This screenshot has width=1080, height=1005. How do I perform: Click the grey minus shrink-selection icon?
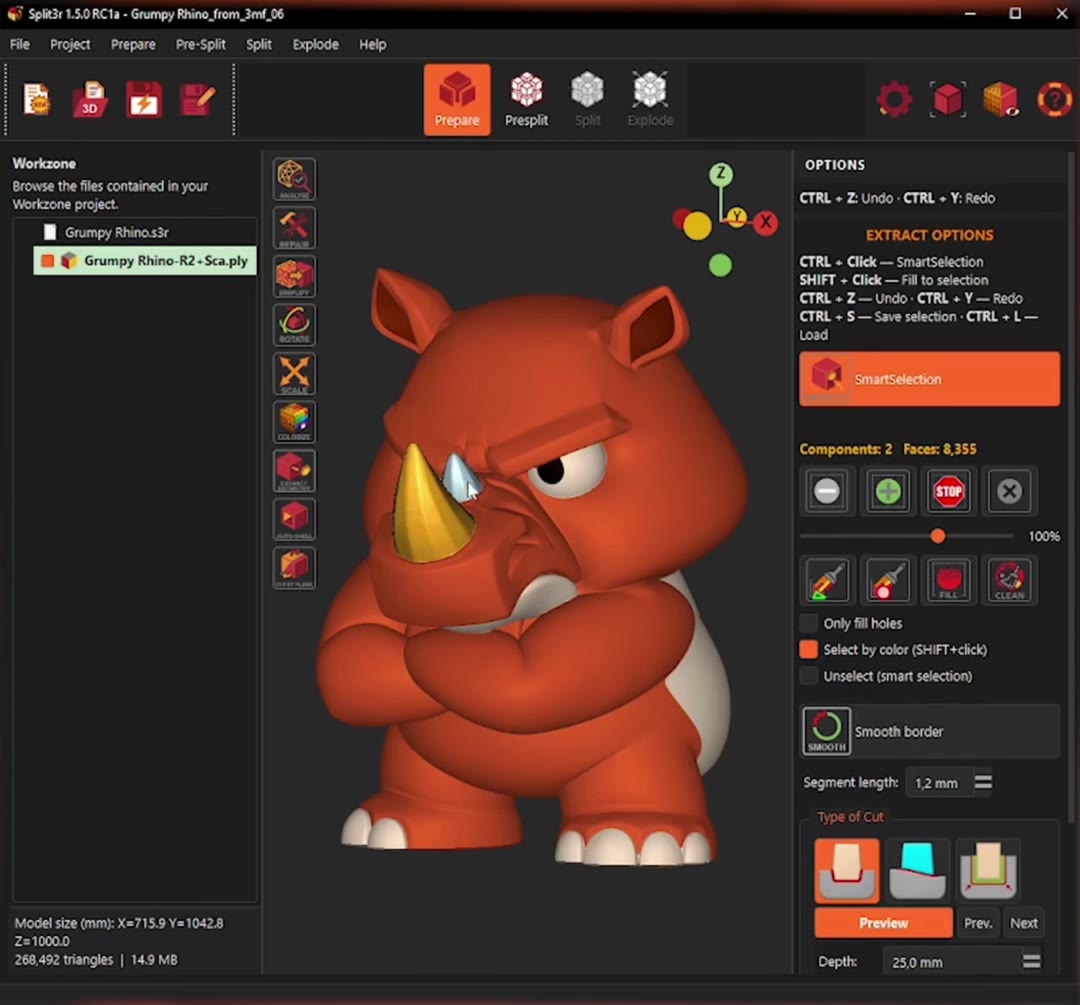pos(827,491)
